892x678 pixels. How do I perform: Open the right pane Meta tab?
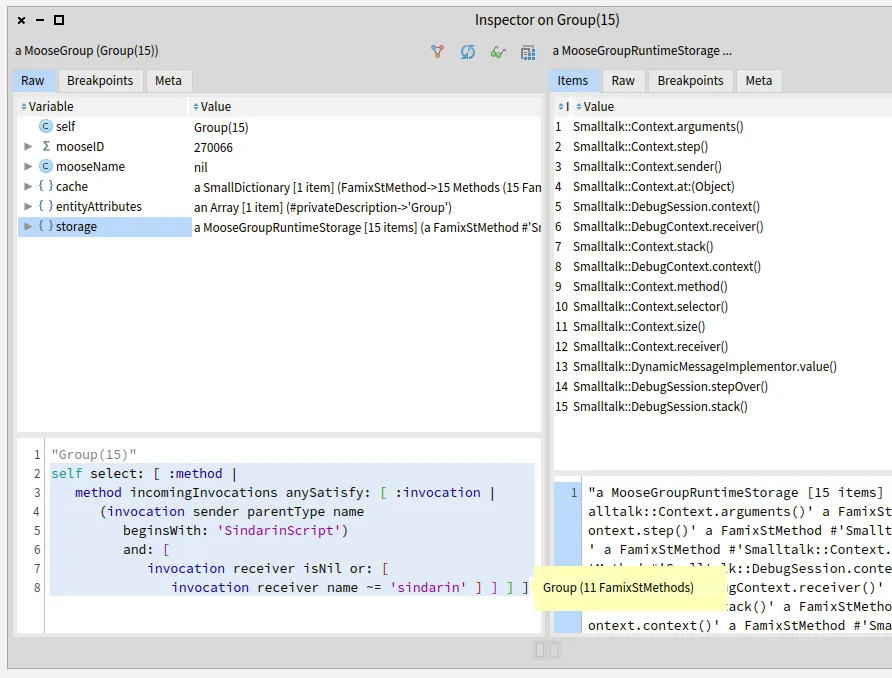[759, 81]
